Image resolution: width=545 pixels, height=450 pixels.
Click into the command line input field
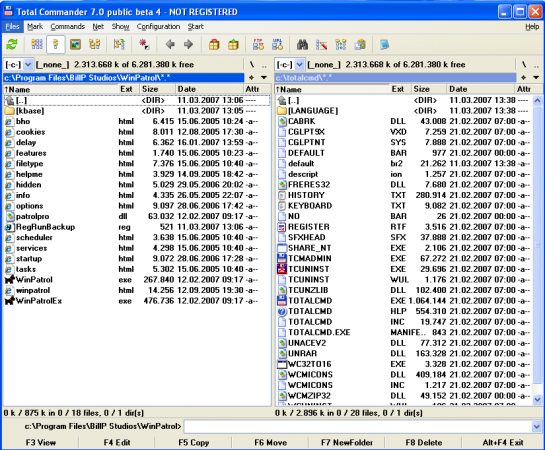coord(358,426)
